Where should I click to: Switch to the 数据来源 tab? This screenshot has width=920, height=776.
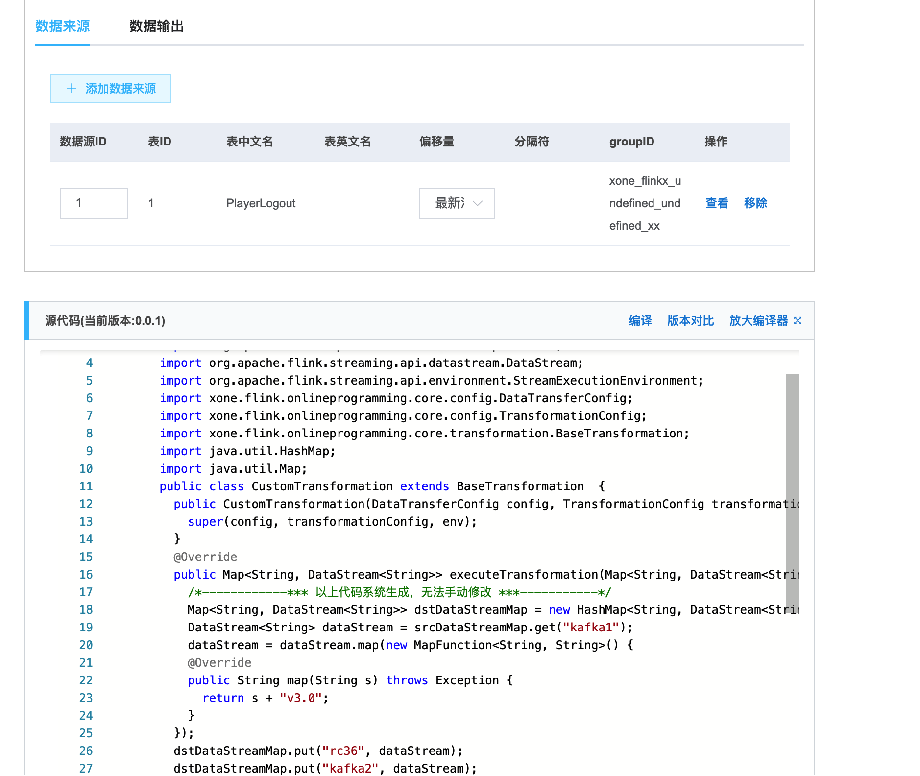click(62, 26)
